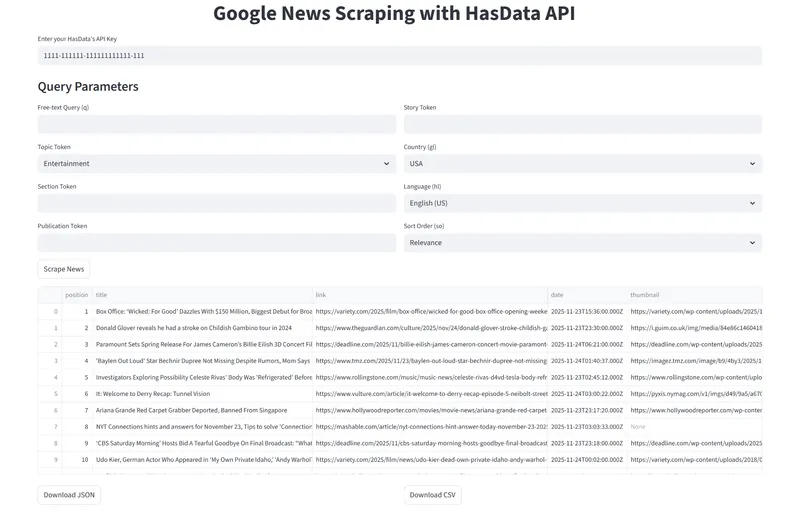Click the thumbnail column header

click(x=693, y=295)
